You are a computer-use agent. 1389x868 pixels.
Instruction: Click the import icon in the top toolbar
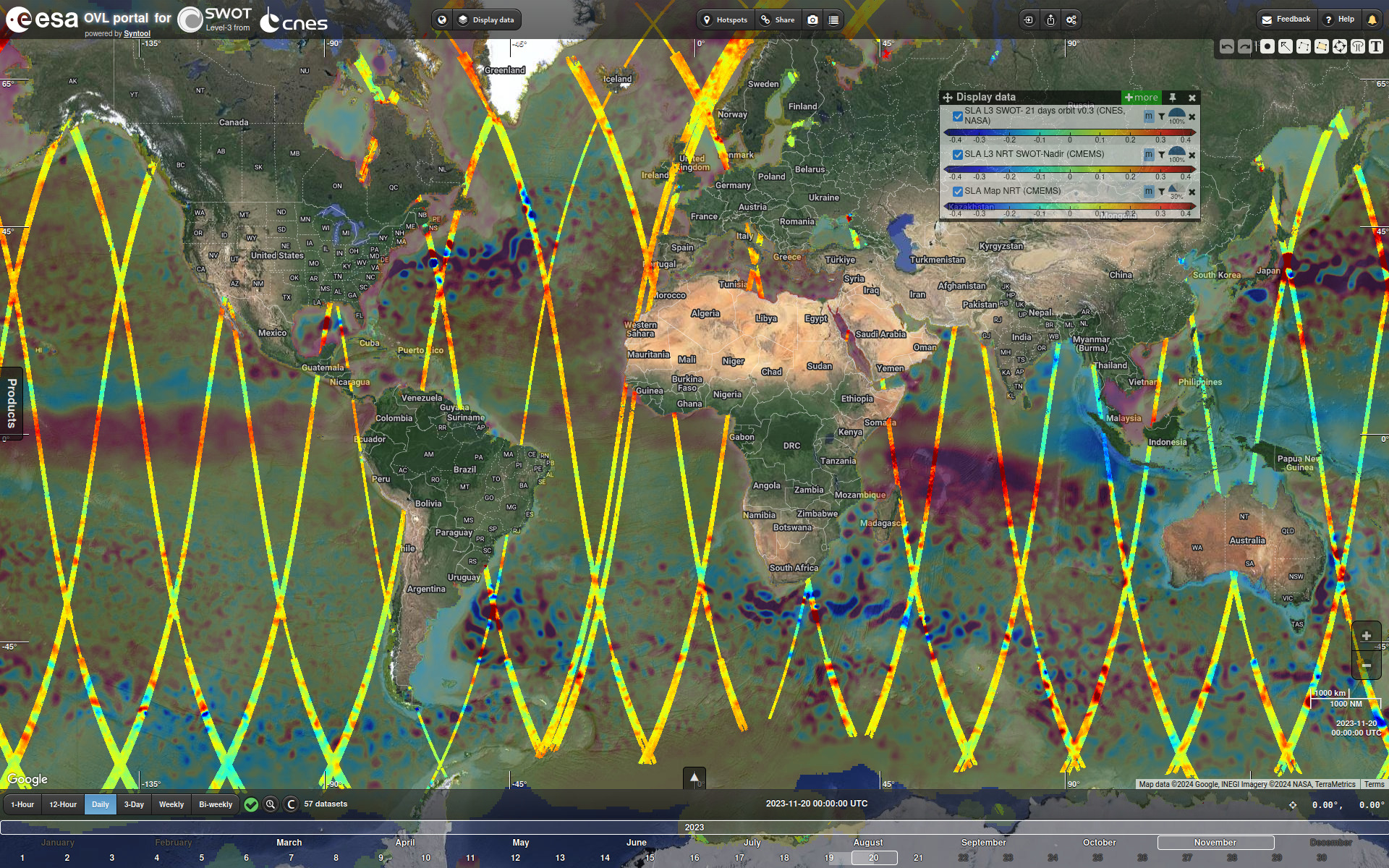(x=1029, y=20)
